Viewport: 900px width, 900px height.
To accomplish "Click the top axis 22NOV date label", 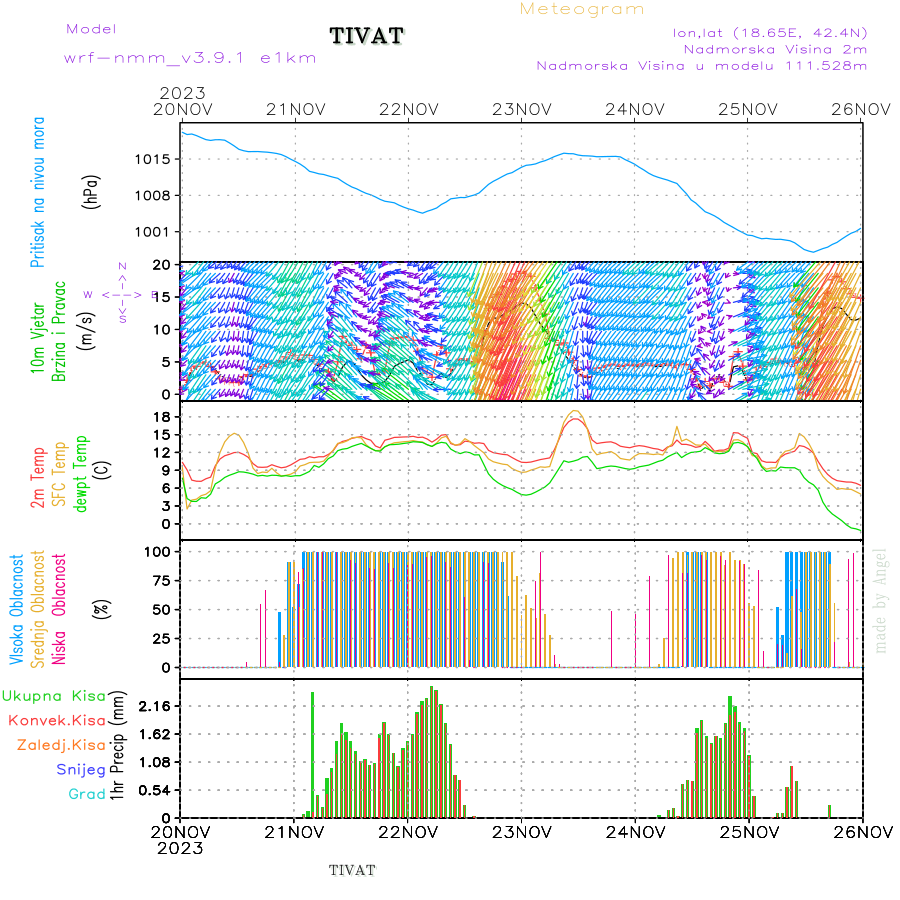I will pyautogui.click(x=409, y=110).
